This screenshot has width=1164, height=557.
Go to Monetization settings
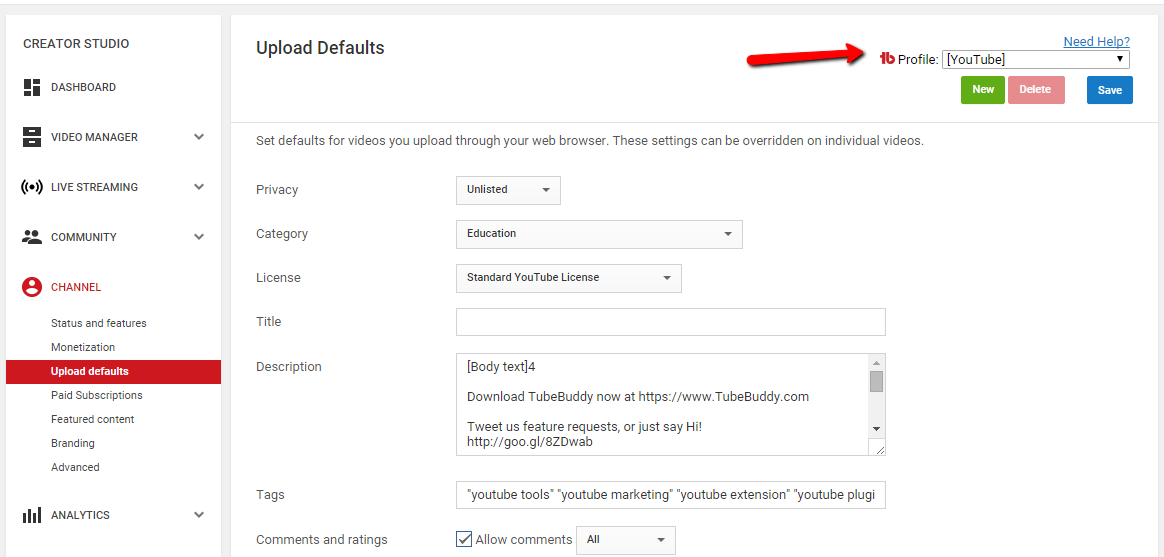click(x=83, y=347)
